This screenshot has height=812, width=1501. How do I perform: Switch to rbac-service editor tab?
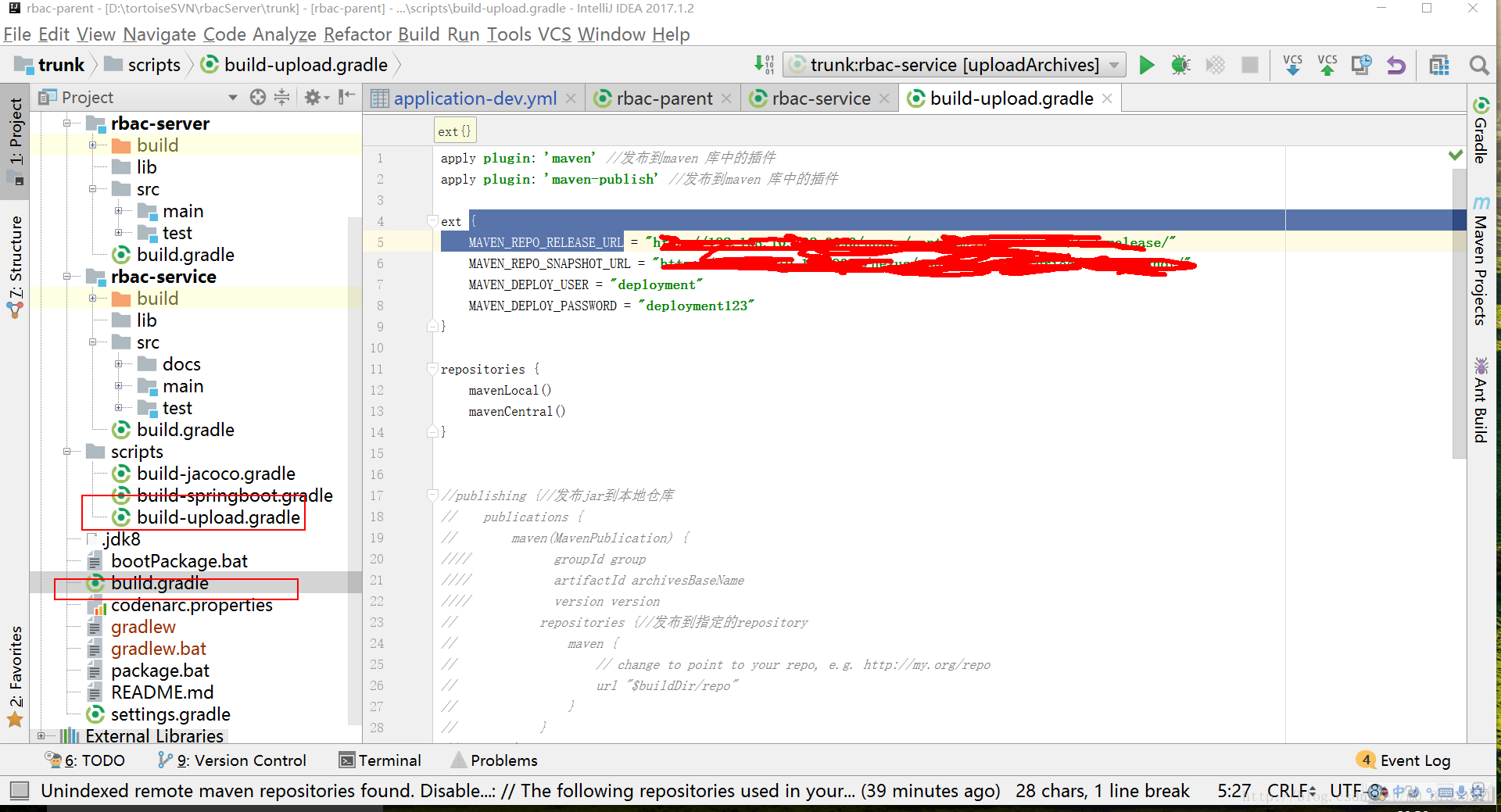coord(821,98)
